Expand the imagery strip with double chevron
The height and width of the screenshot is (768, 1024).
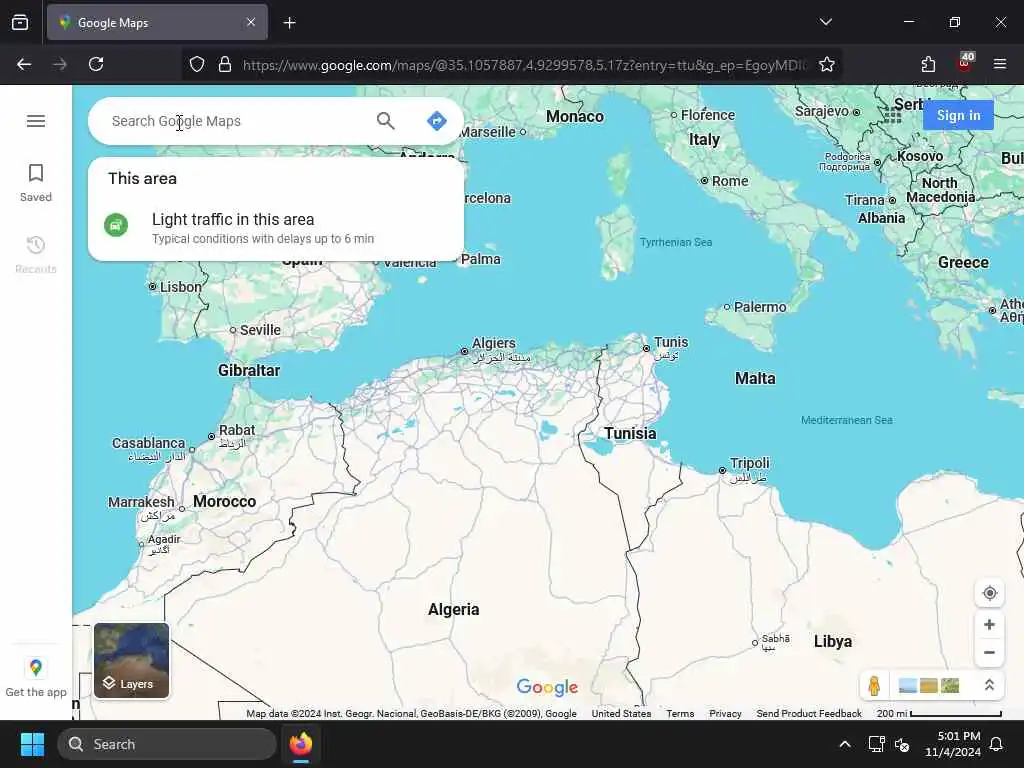click(x=989, y=685)
